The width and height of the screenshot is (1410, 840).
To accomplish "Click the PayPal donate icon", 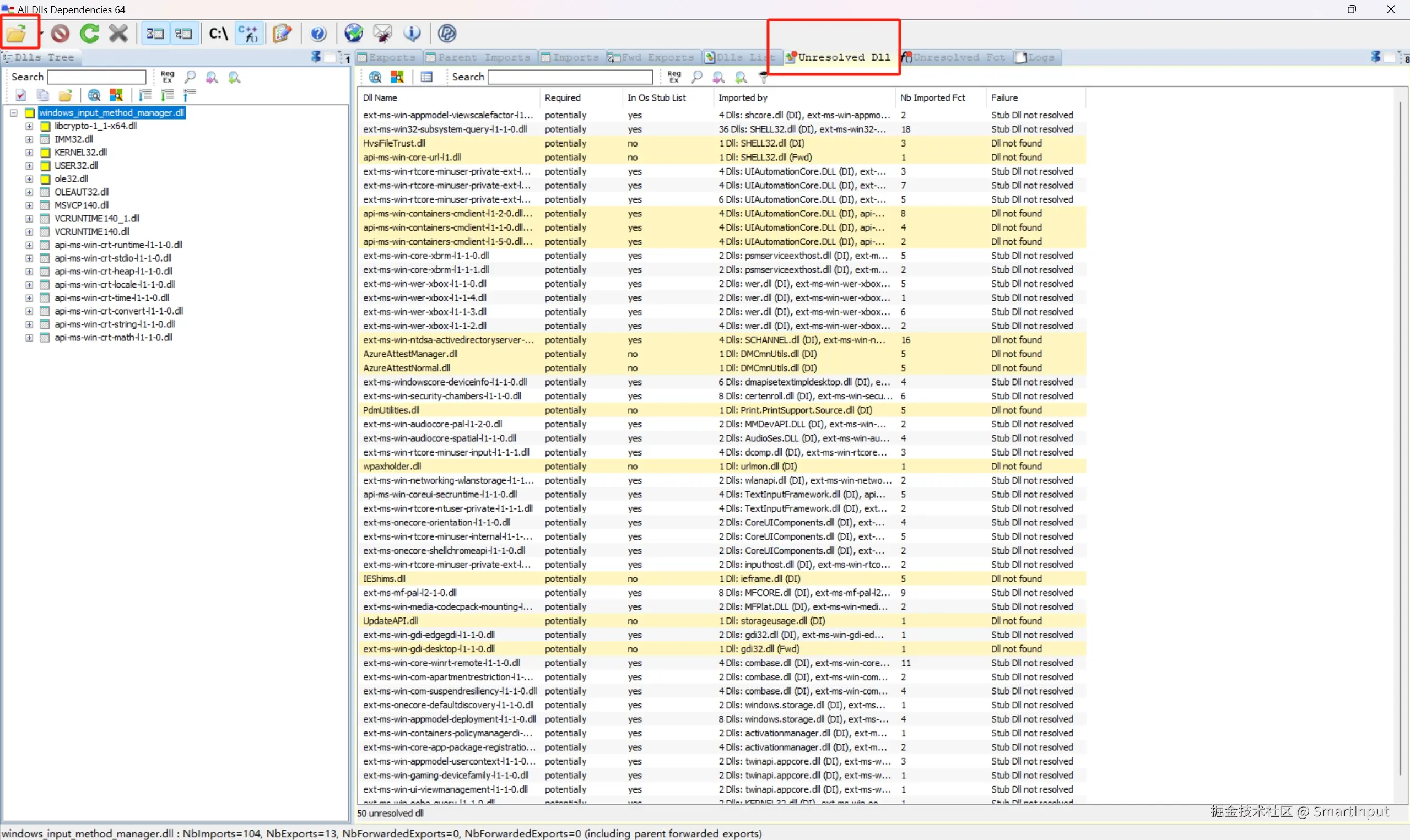I will click(447, 34).
